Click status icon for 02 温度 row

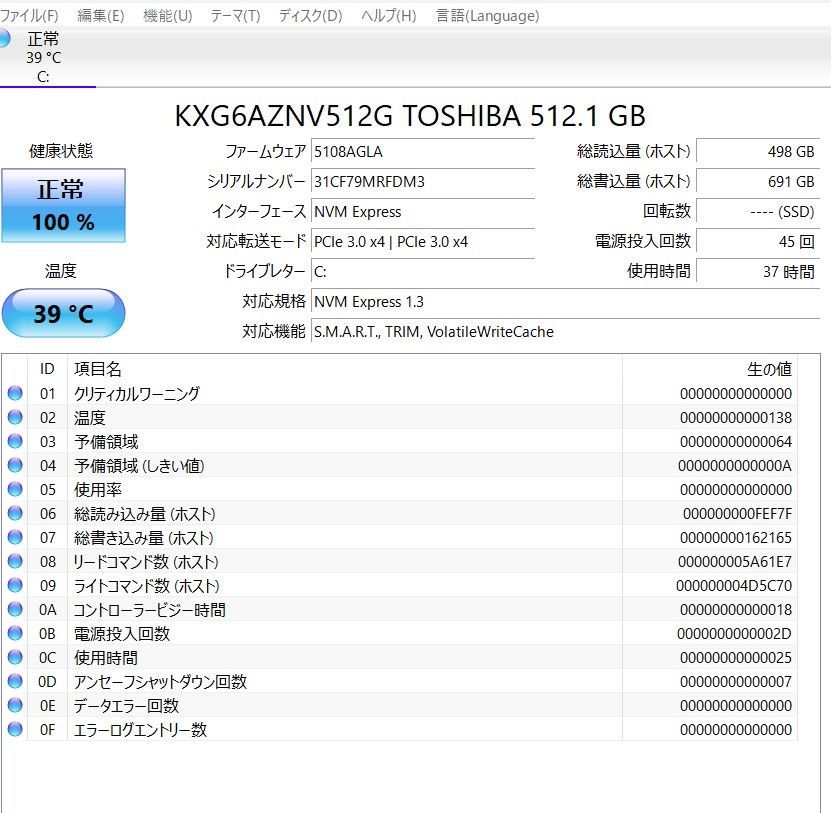coord(15,418)
